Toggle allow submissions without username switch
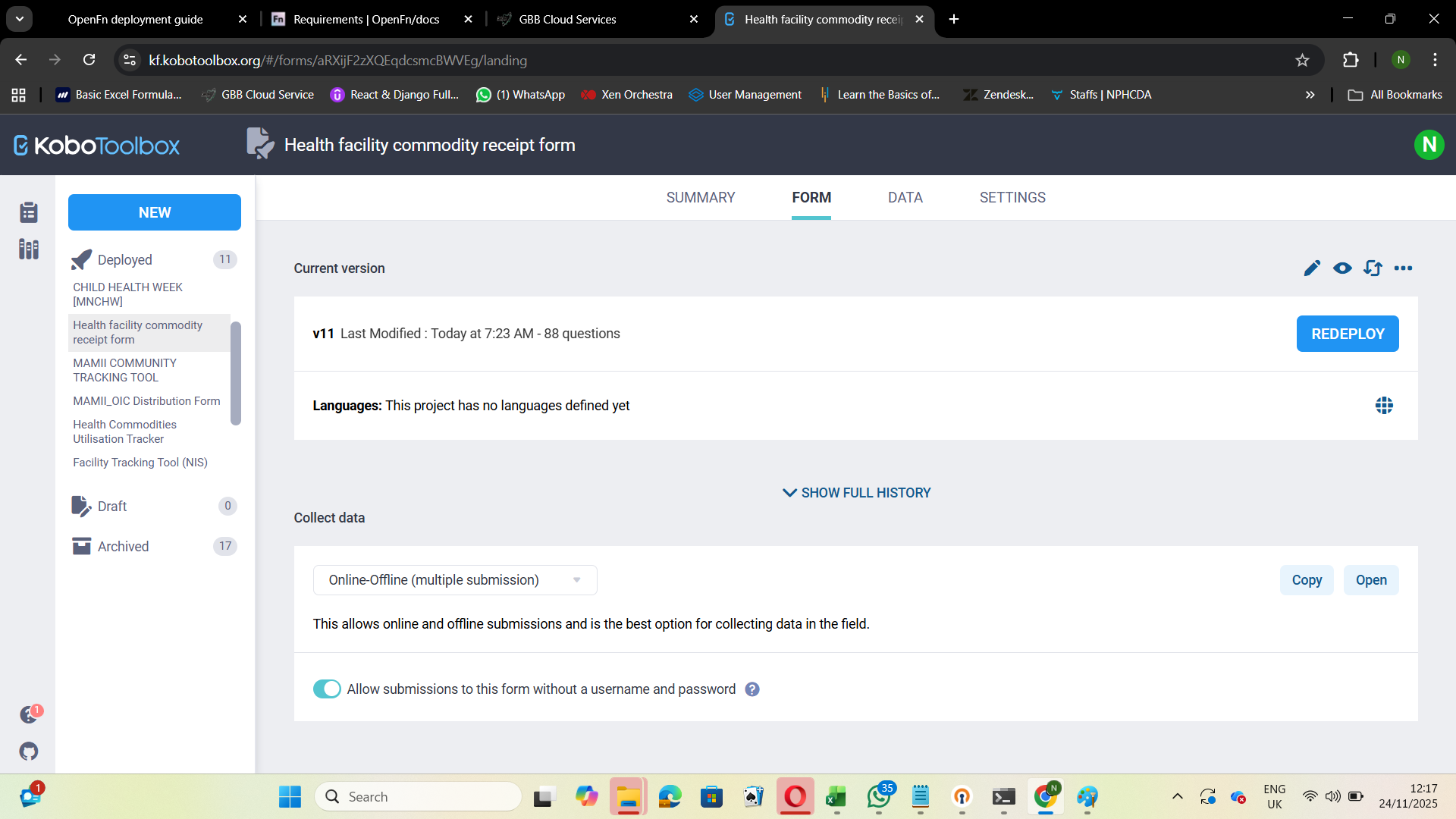 click(x=327, y=689)
